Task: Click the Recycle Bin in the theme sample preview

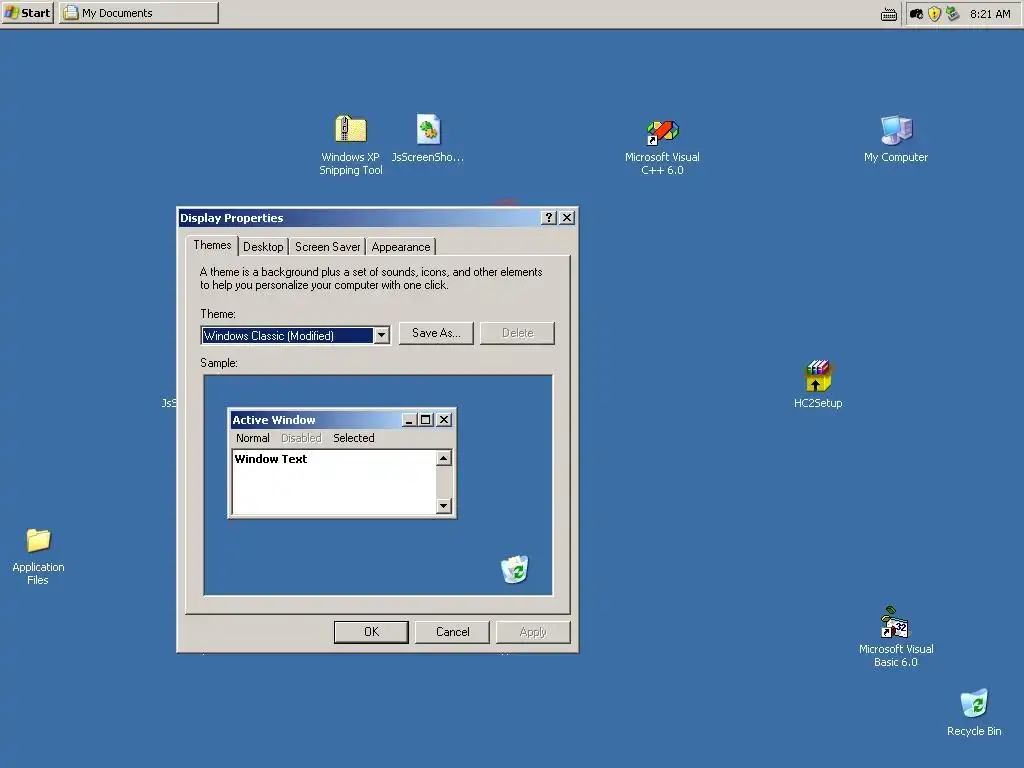Action: click(x=515, y=569)
